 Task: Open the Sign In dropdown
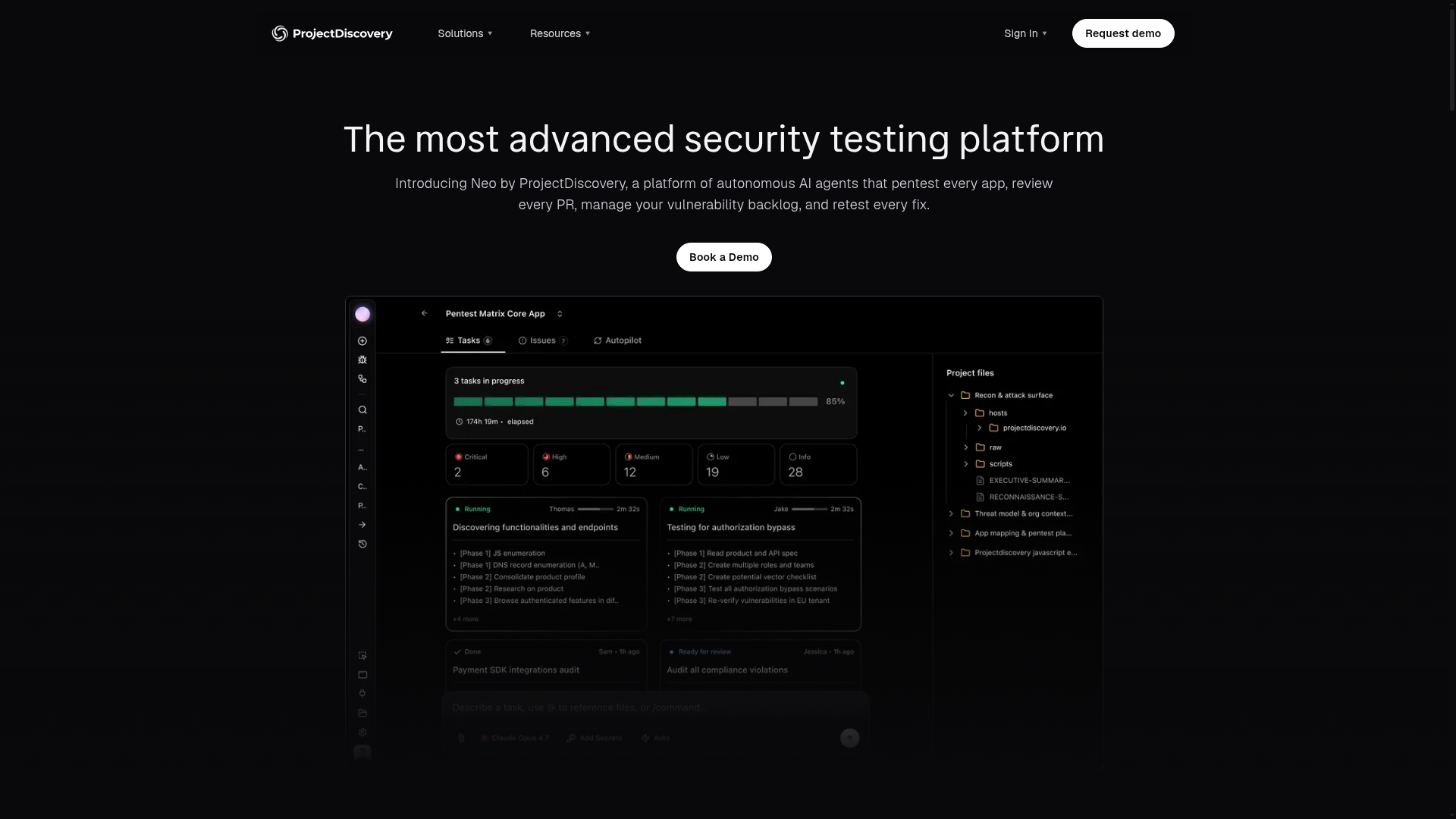click(1025, 33)
